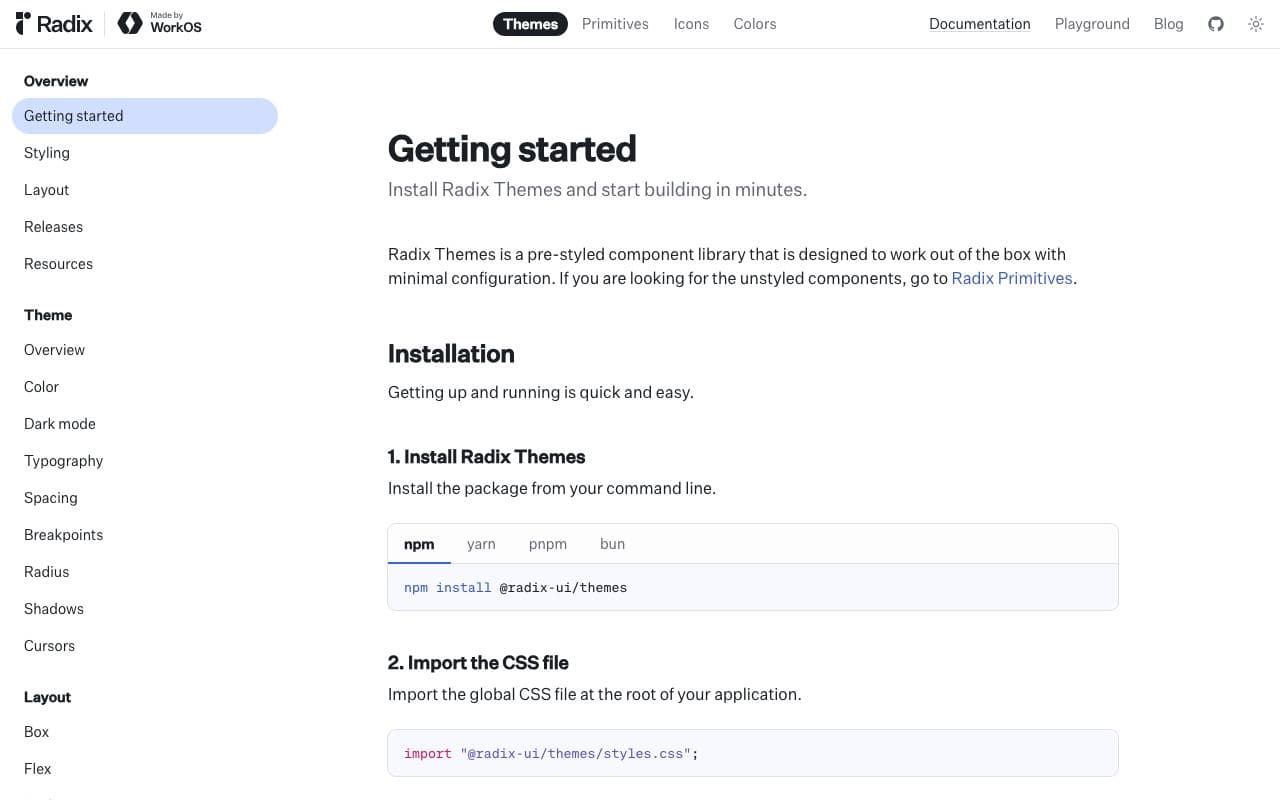The width and height of the screenshot is (1280, 800).
Task: Open the Playground link
Action: 1092,24
